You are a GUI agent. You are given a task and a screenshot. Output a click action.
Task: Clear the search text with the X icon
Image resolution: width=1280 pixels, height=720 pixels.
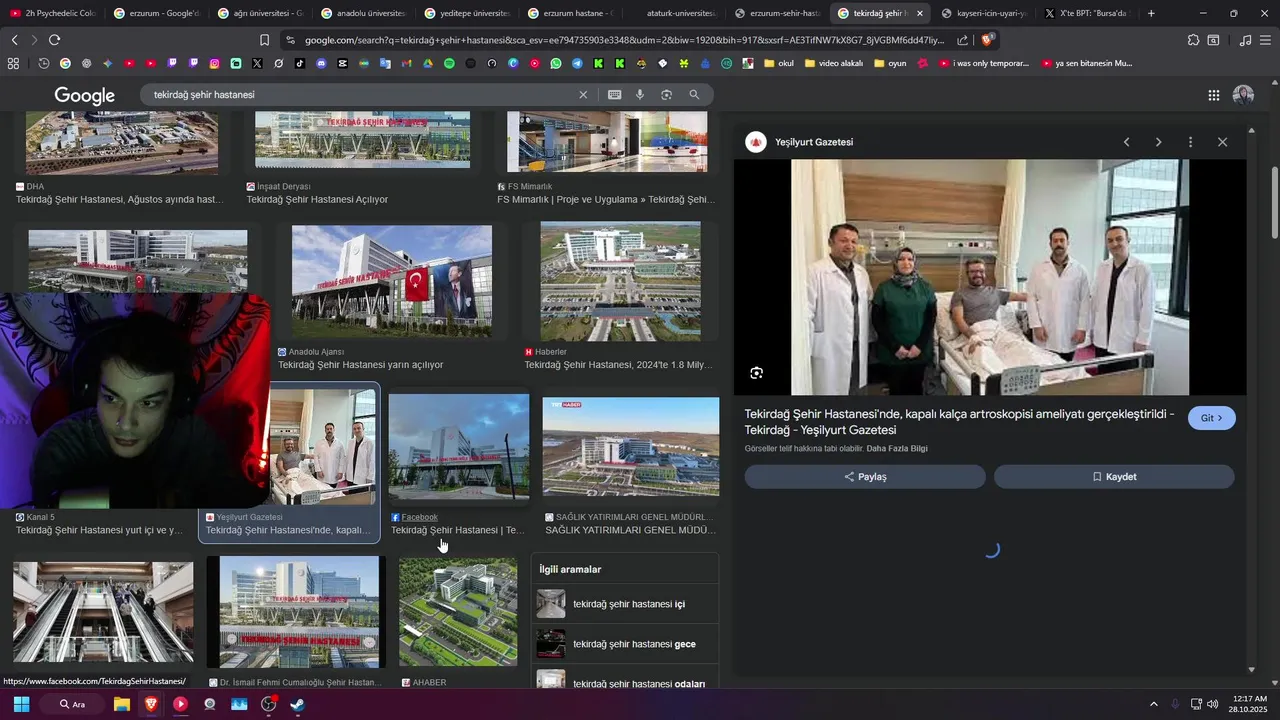[583, 95]
